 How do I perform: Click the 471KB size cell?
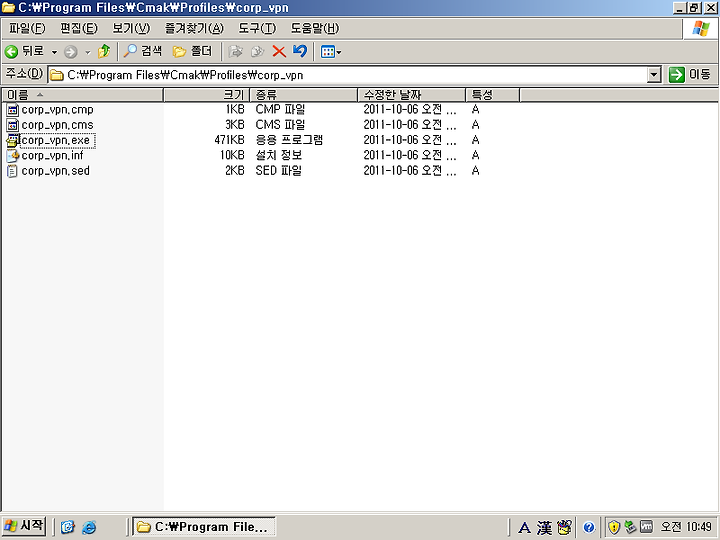point(229,140)
